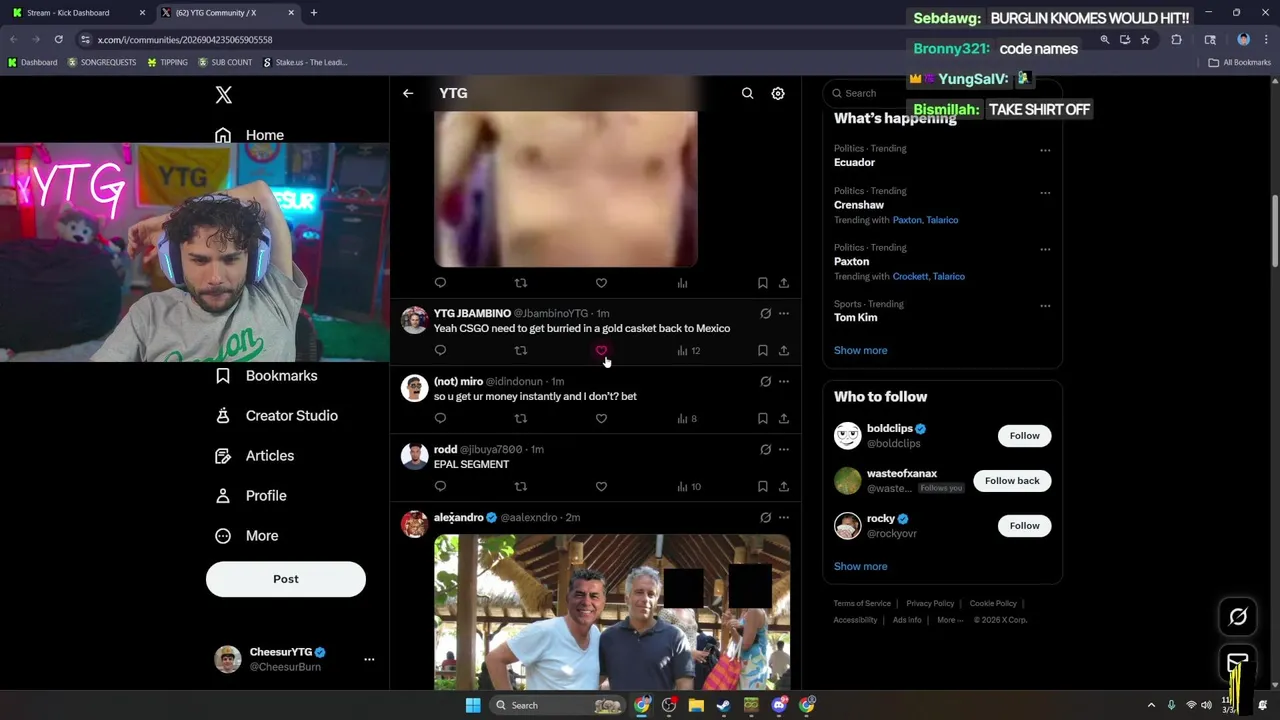Open CheesurYTG account menu dots

tap(369, 659)
